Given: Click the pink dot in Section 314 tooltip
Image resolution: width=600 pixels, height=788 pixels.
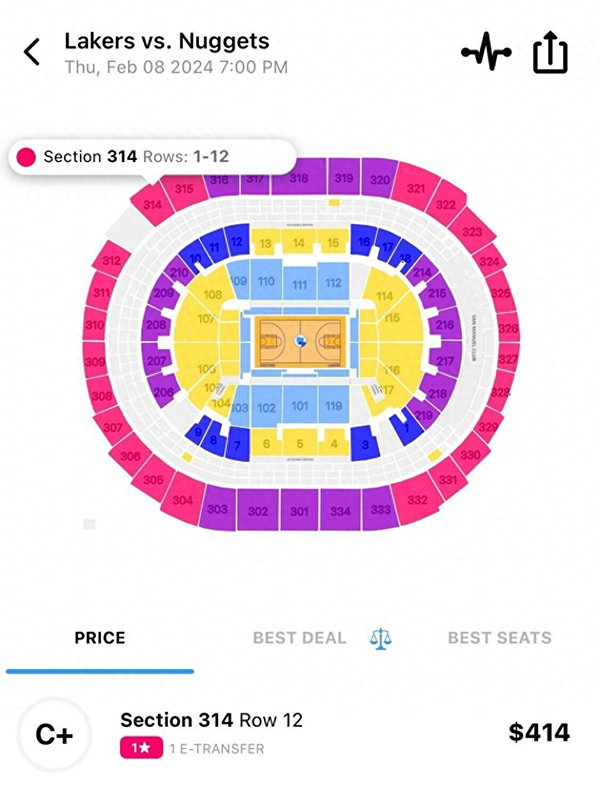Looking at the screenshot, I should [26, 157].
